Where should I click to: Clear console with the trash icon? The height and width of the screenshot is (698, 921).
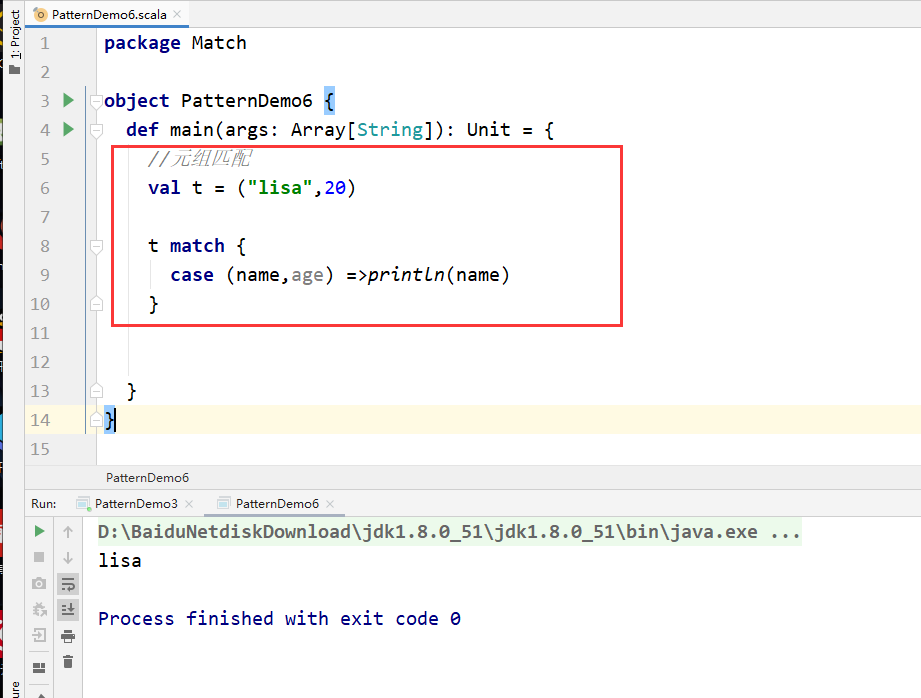(68, 662)
